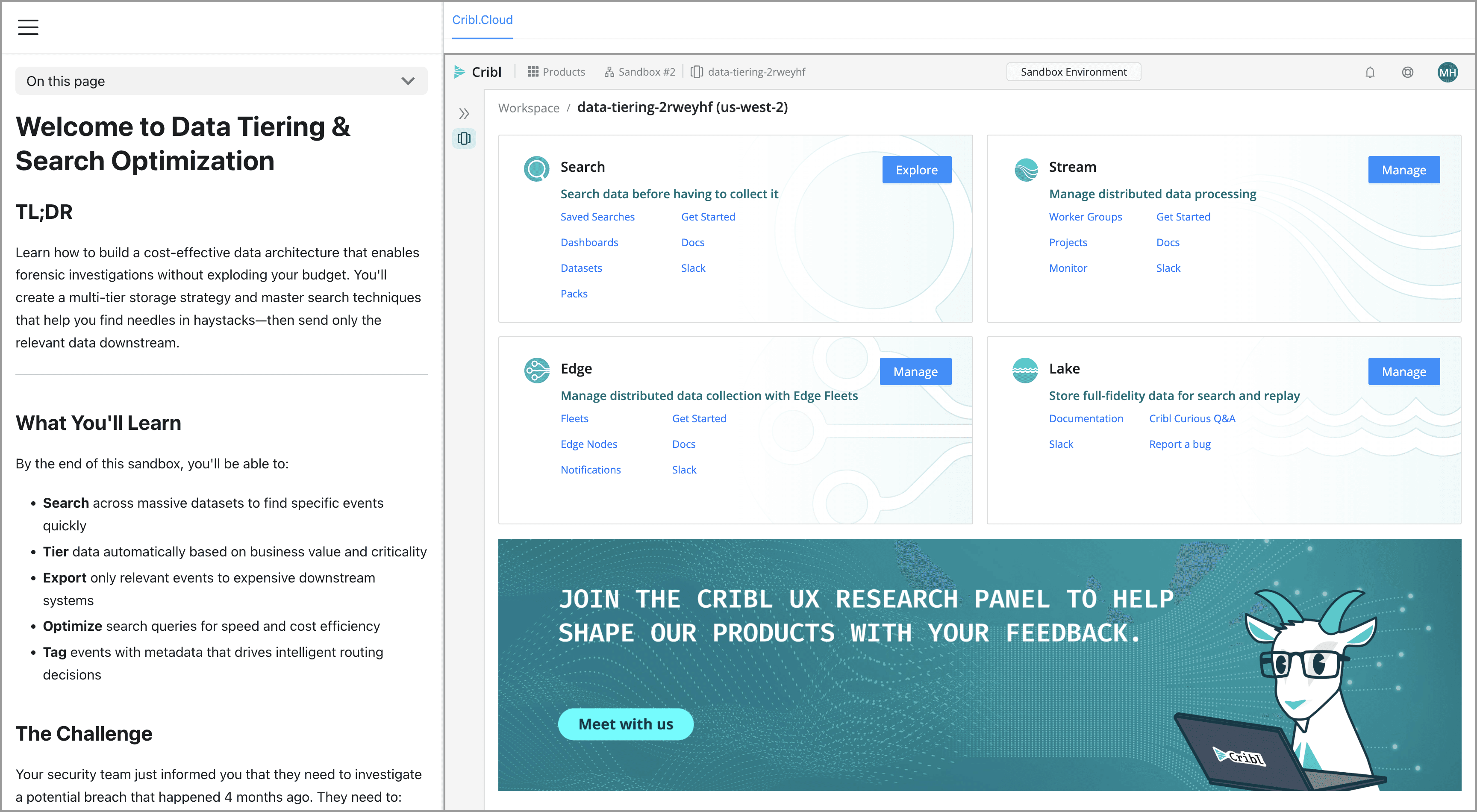This screenshot has width=1477, height=812.
Task: Expand the collapsed sidebar with double chevron
Action: tap(464, 113)
